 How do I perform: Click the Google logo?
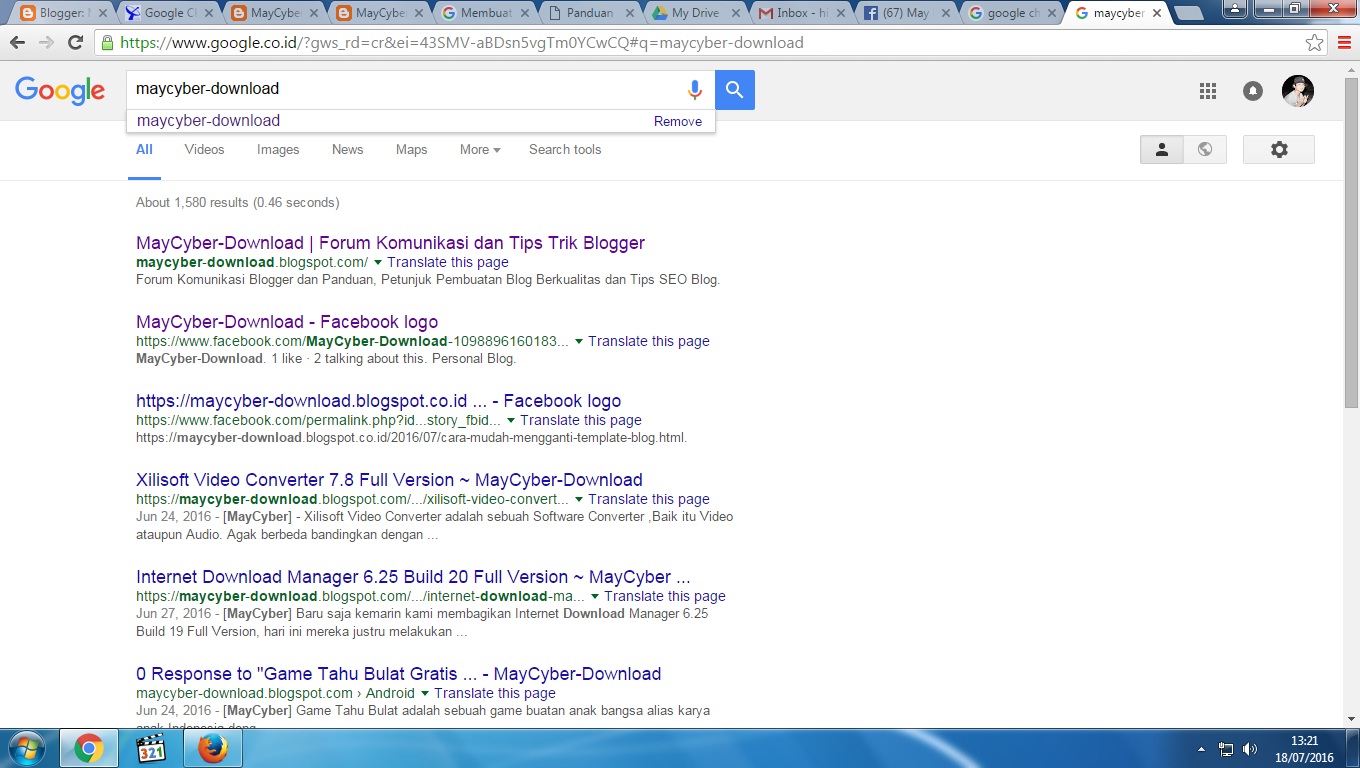[60, 90]
